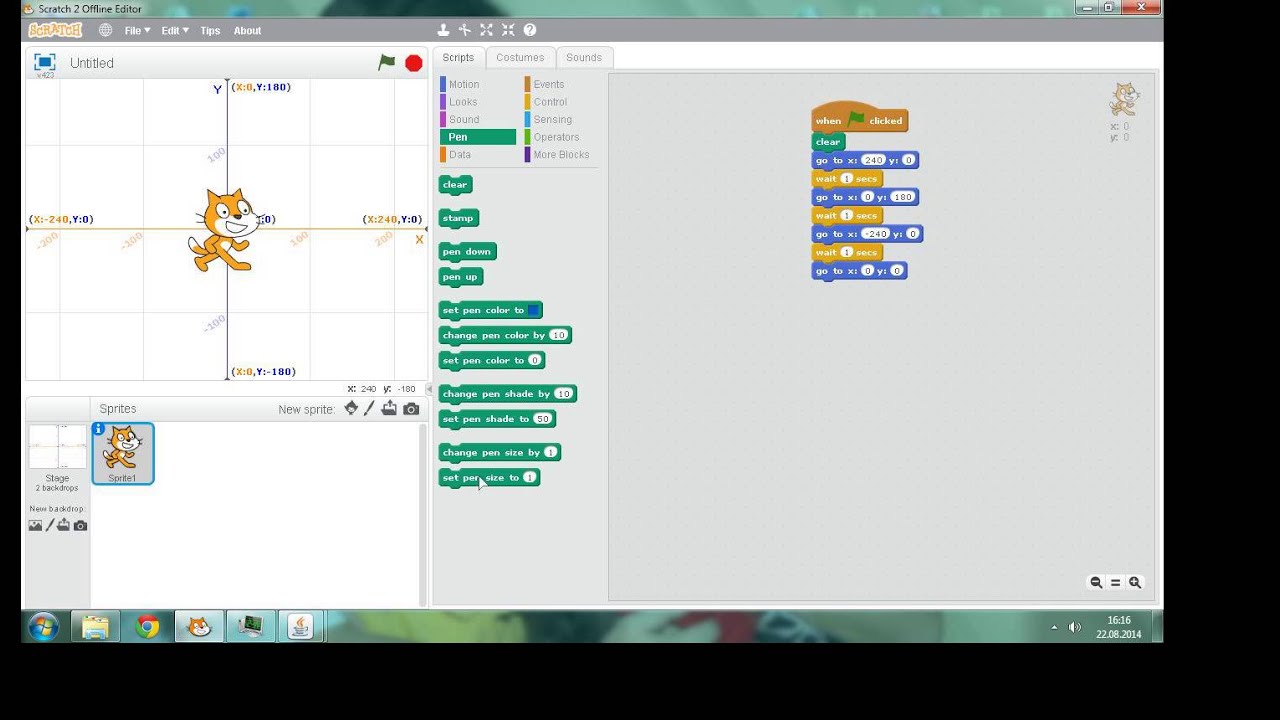Switch to the Costumes tab

click(520, 58)
